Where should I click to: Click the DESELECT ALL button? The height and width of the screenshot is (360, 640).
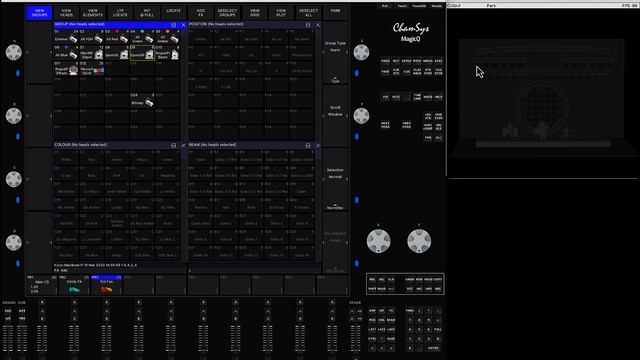(308, 13)
